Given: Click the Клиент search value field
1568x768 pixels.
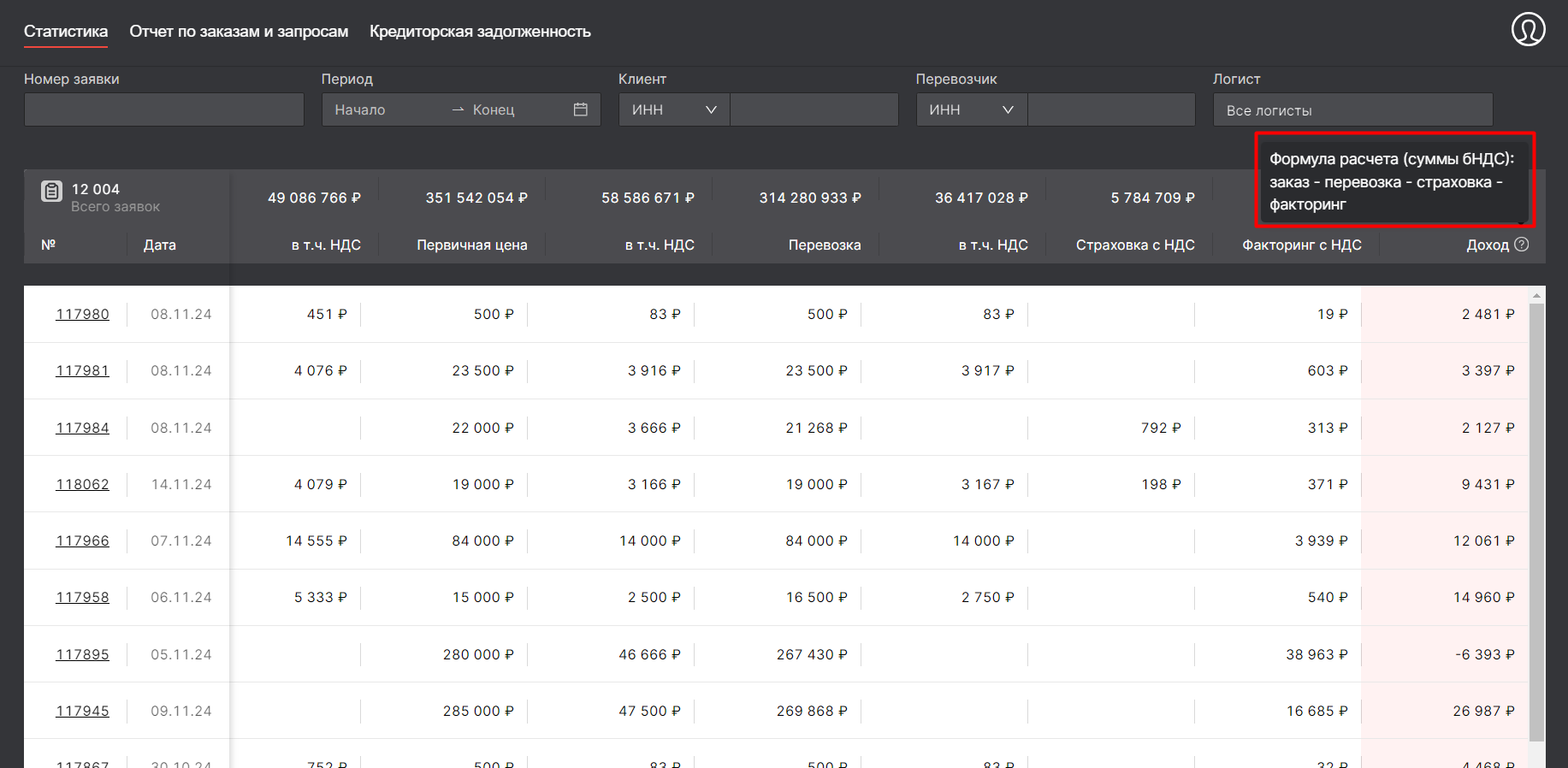Looking at the screenshot, I should 814,109.
